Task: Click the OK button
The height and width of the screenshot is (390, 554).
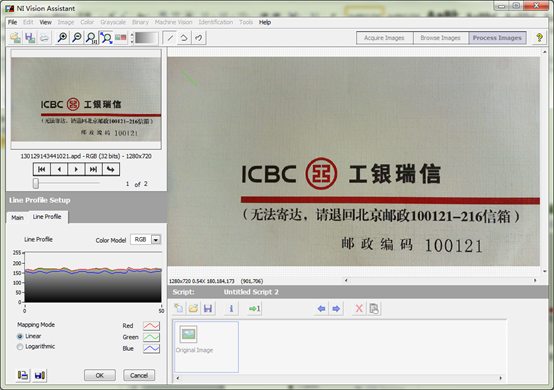Action: (x=100, y=375)
